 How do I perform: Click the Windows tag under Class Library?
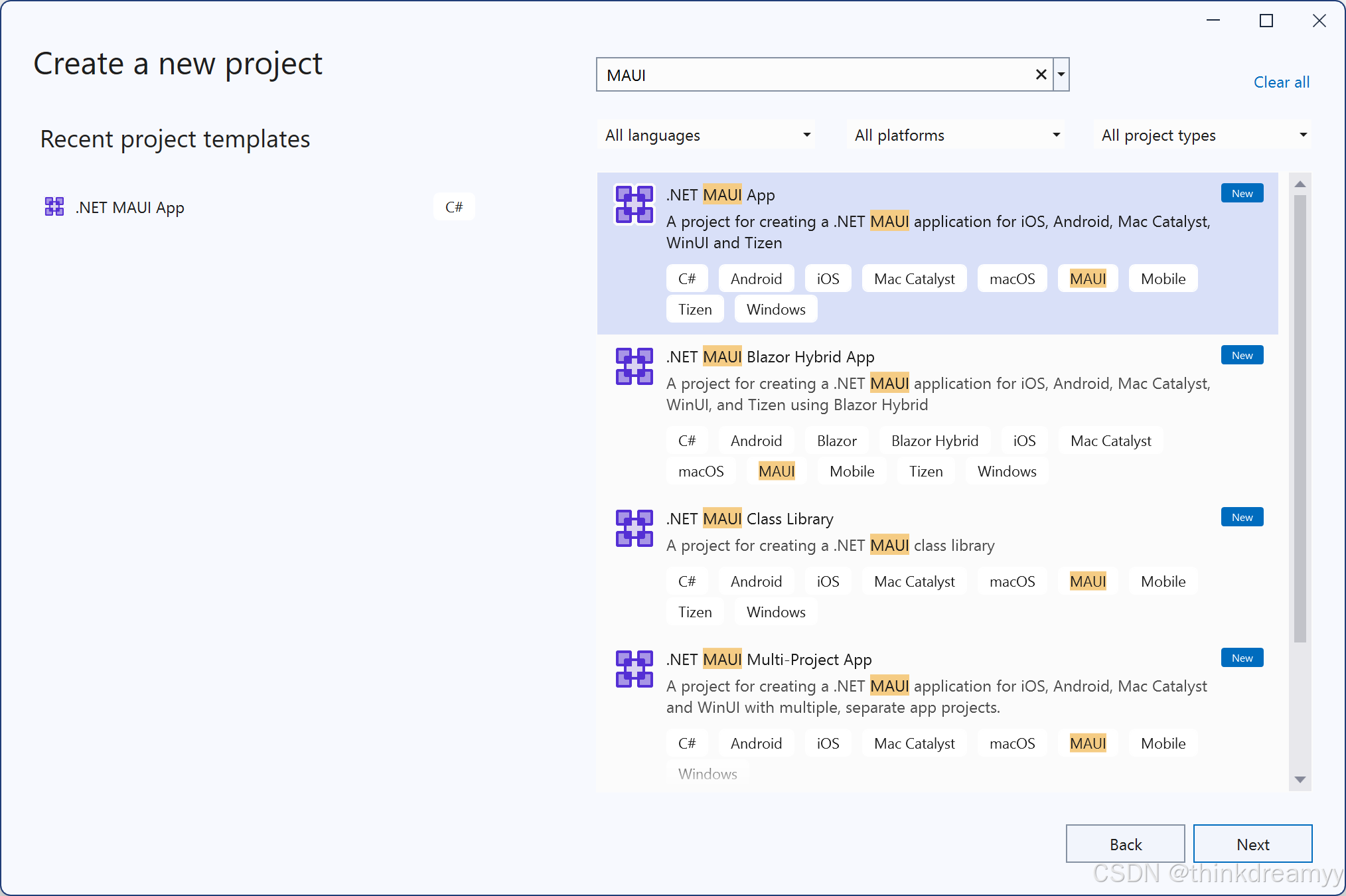[x=776, y=612]
